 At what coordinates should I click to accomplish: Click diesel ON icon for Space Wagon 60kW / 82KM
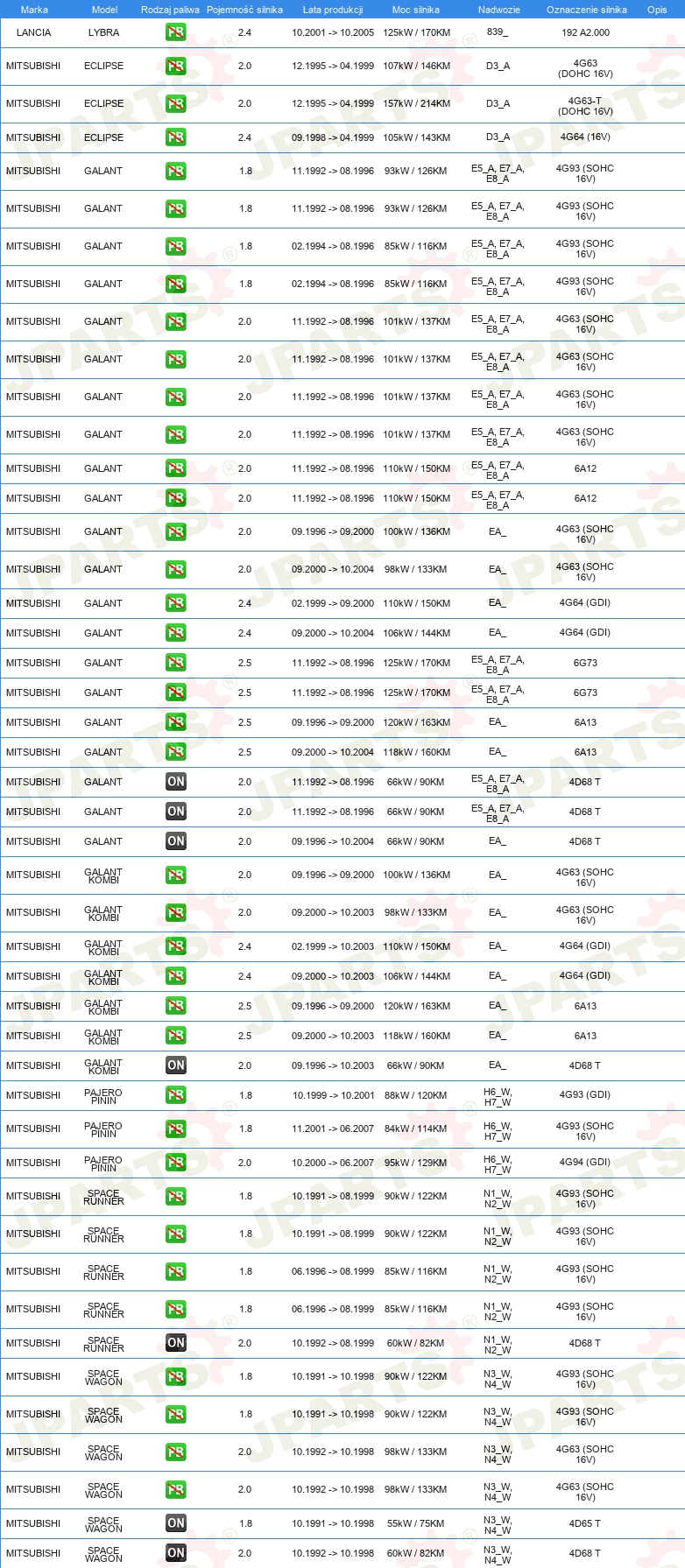pyautogui.click(x=176, y=1553)
